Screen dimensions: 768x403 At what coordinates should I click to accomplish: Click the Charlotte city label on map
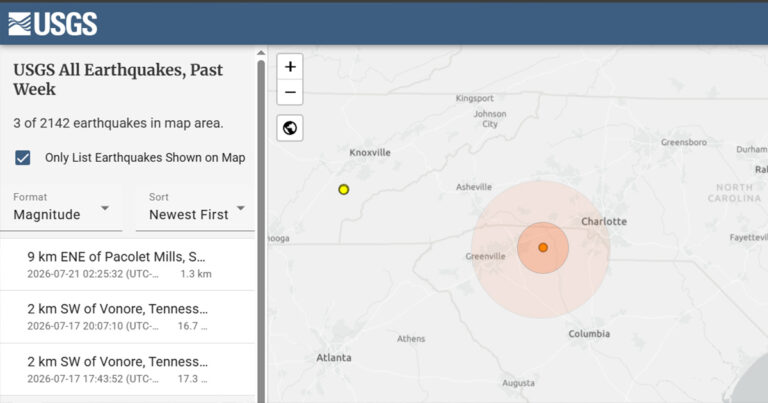click(604, 221)
